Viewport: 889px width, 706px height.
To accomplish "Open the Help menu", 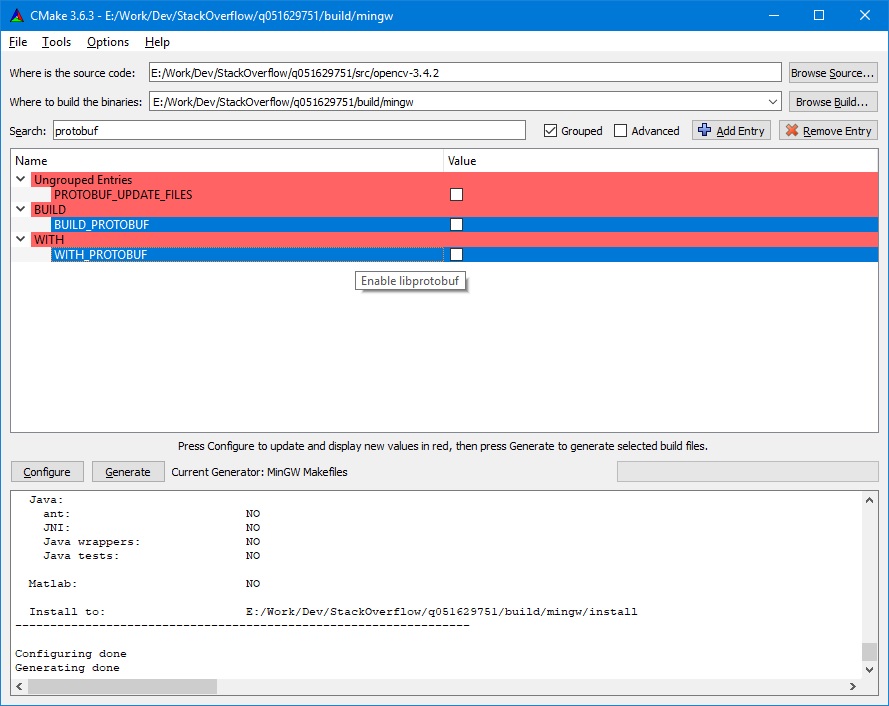I will pos(157,42).
